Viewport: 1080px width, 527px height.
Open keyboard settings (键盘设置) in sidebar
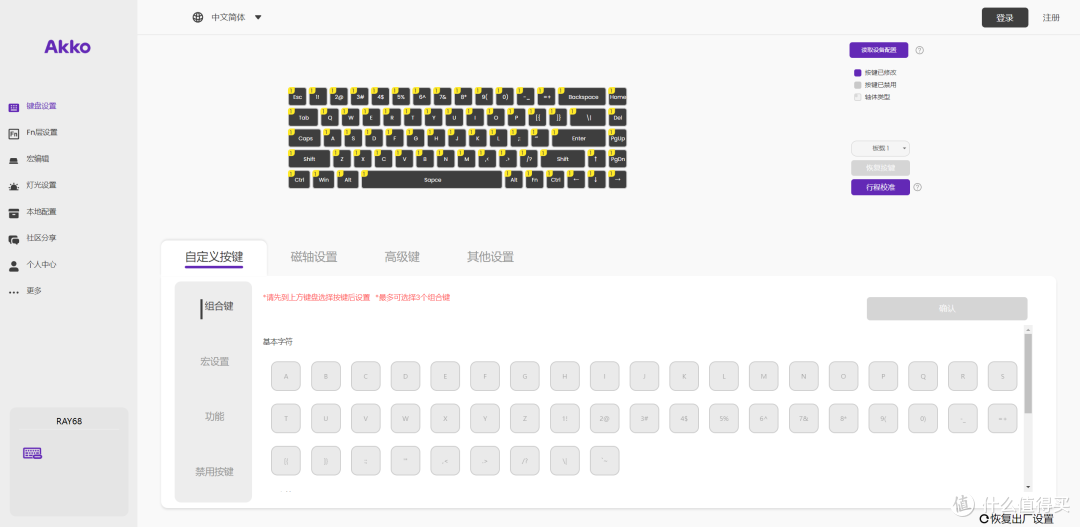[x=41, y=106]
